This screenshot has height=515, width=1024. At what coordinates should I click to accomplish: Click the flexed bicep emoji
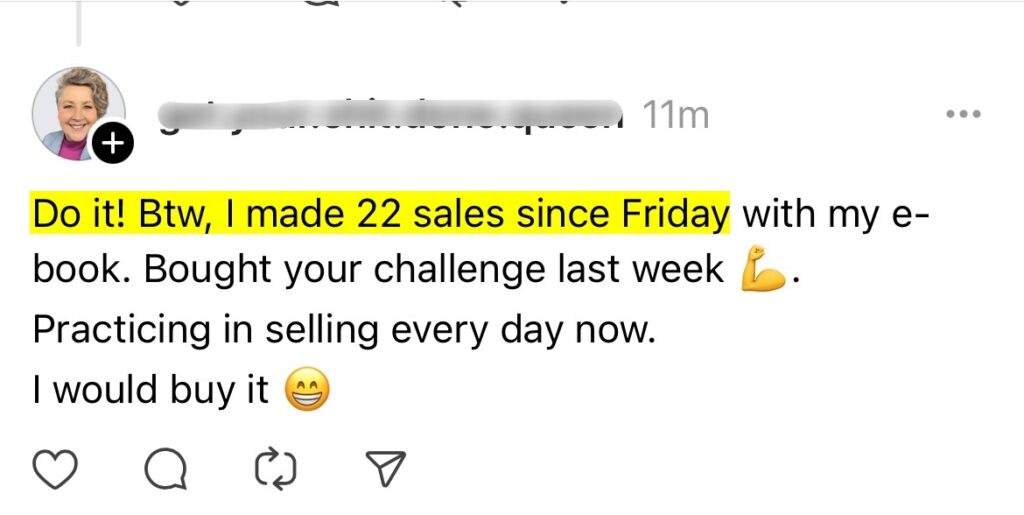(763, 271)
